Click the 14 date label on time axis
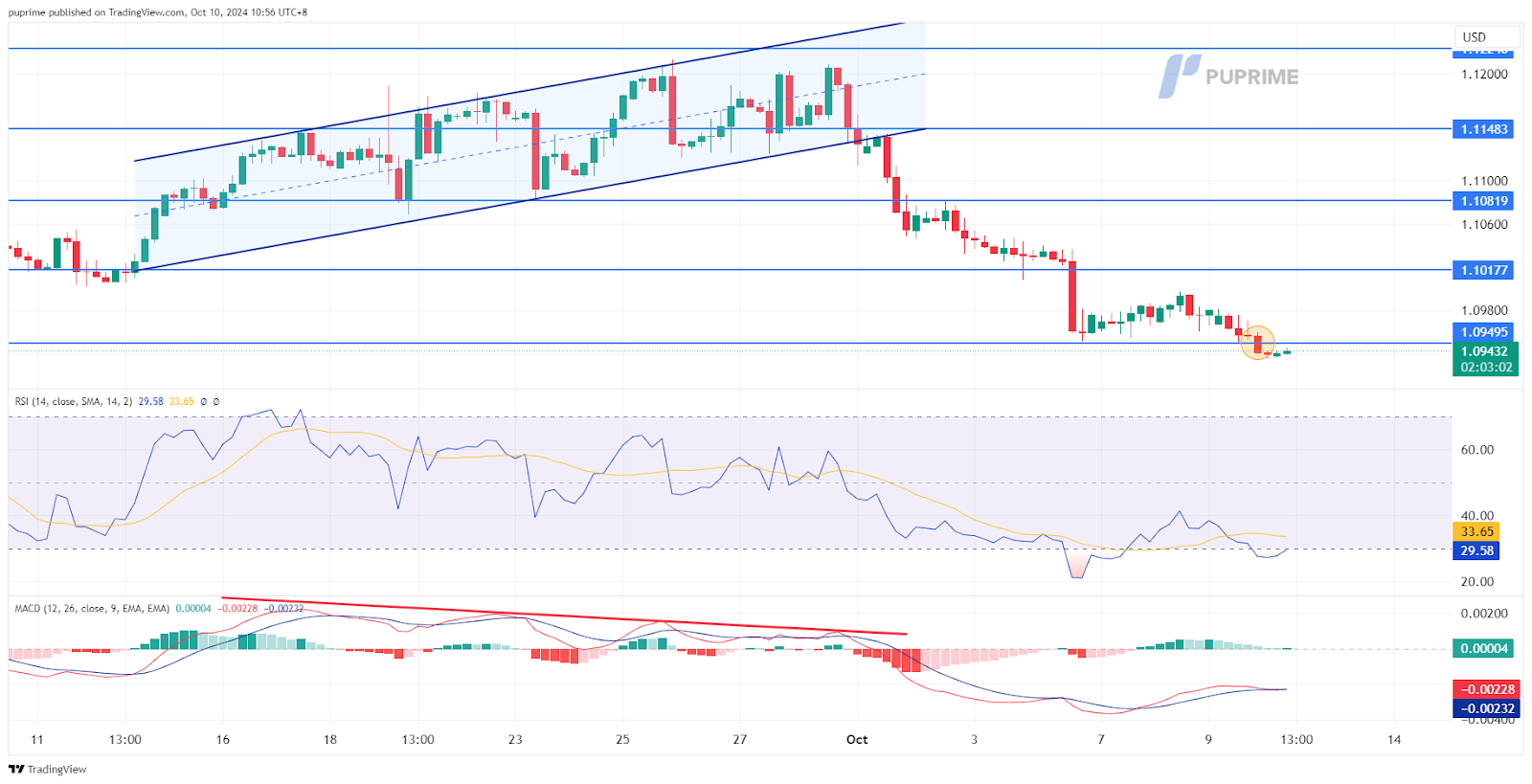Viewport: 1532px width, 784px height. coord(1394,739)
